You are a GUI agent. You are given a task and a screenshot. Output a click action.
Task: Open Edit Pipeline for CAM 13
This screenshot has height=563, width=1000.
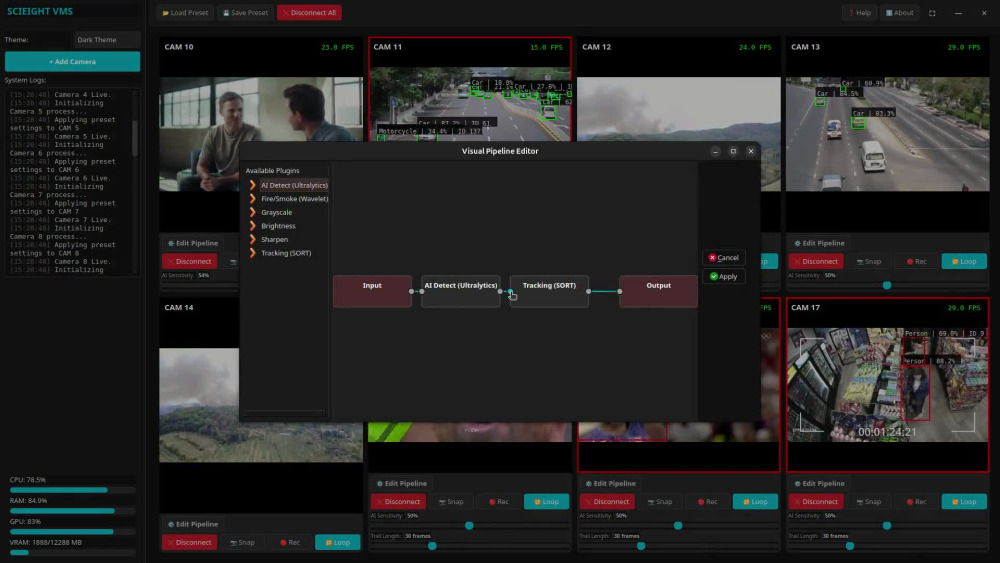pos(820,243)
